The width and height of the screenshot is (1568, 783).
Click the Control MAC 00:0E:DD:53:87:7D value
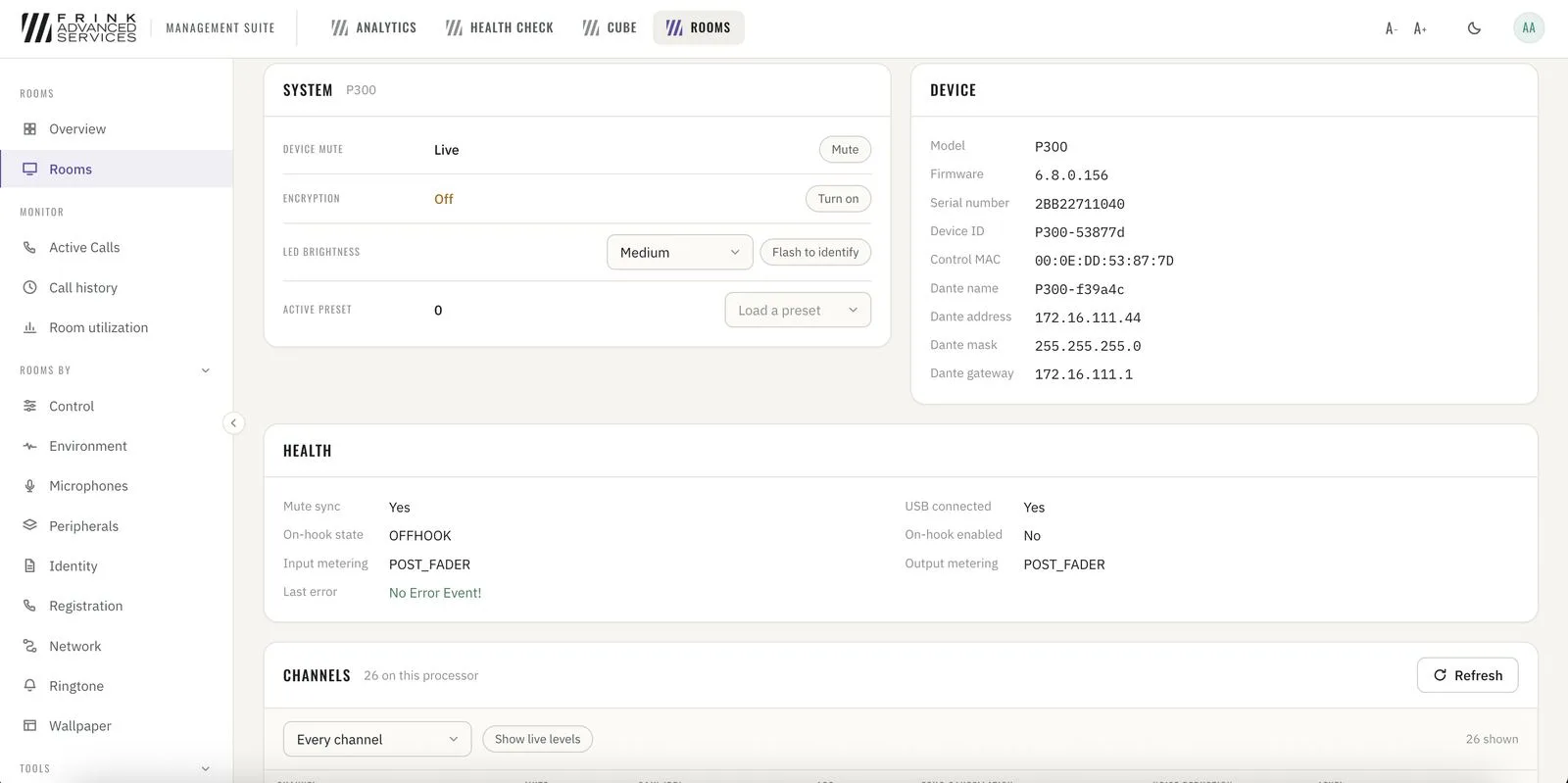pos(1104,261)
